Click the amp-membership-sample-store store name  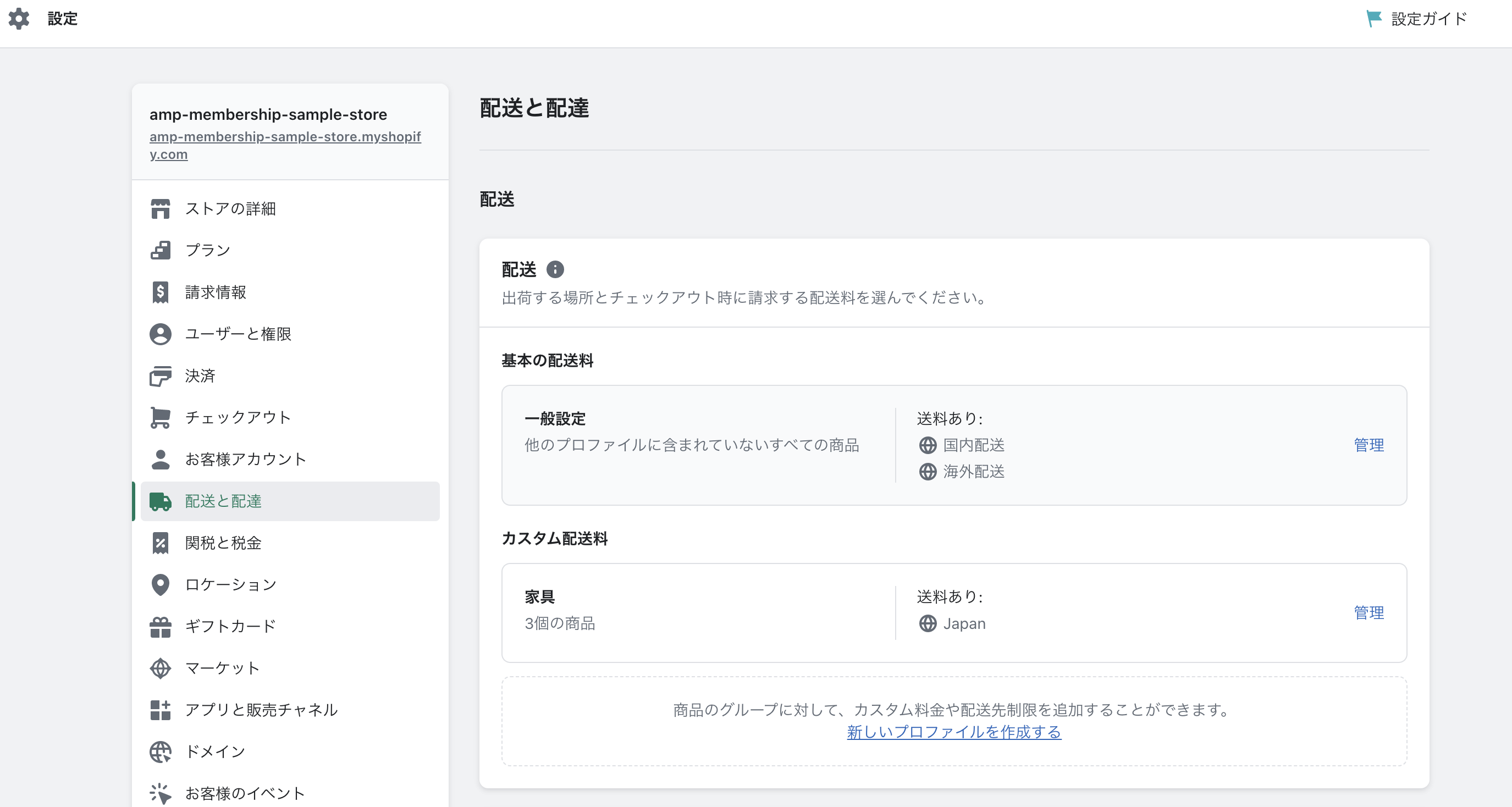[x=268, y=114]
